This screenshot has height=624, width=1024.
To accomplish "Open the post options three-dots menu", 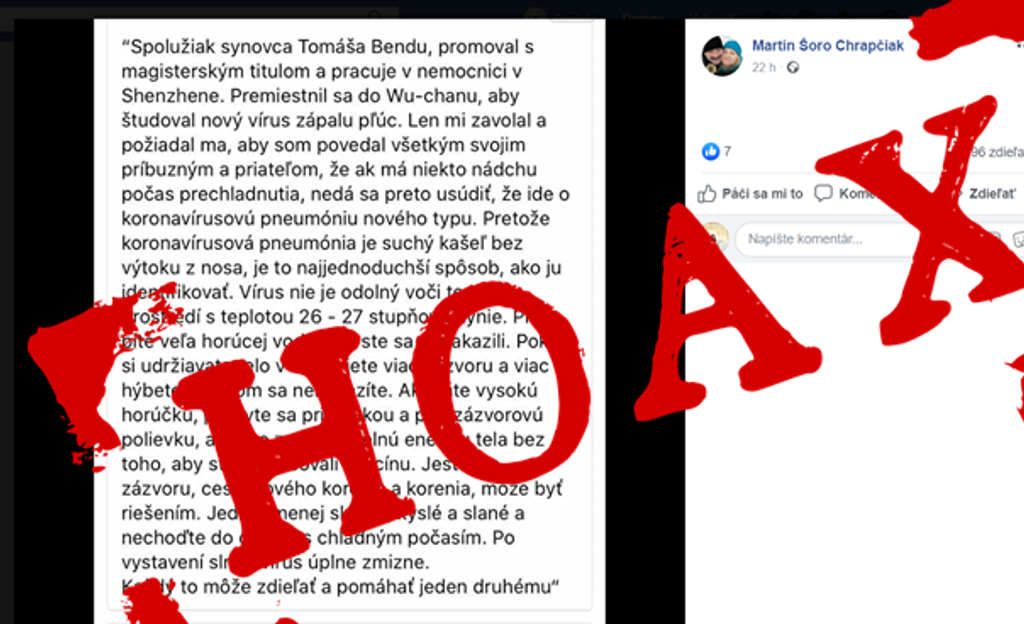I will pyautogui.click(x=1019, y=46).
